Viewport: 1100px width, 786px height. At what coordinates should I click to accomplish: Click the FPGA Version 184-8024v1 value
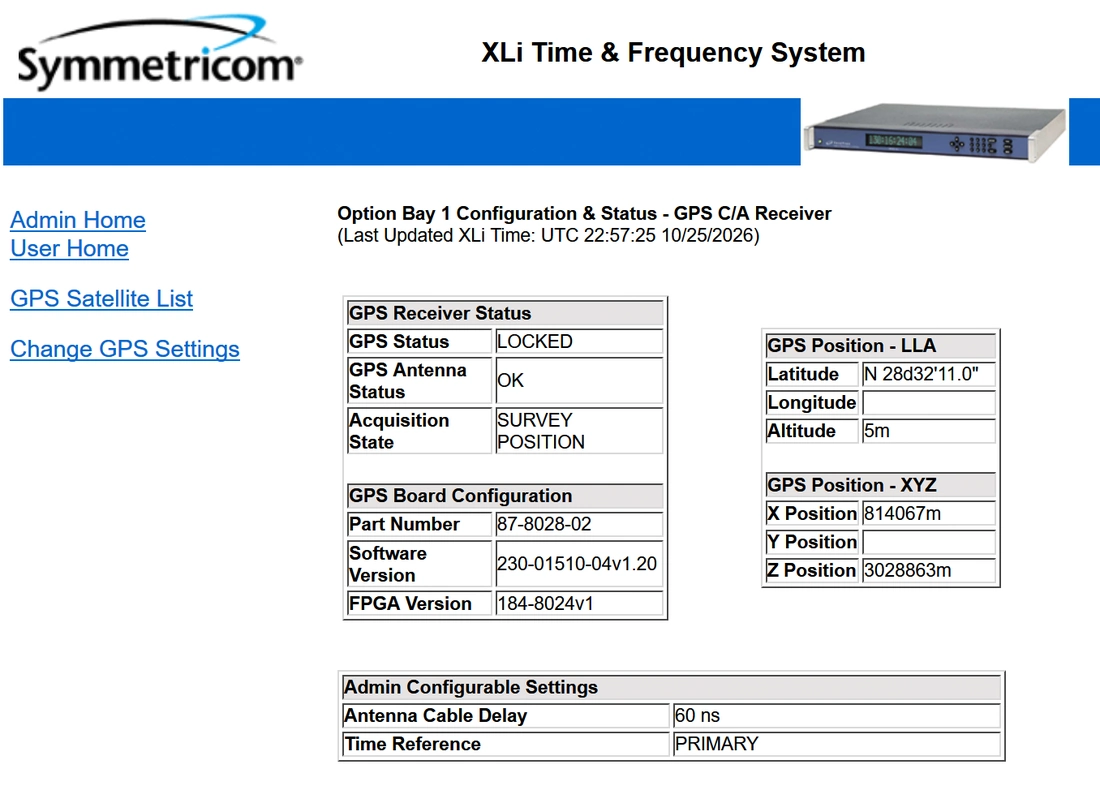(x=579, y=604)
